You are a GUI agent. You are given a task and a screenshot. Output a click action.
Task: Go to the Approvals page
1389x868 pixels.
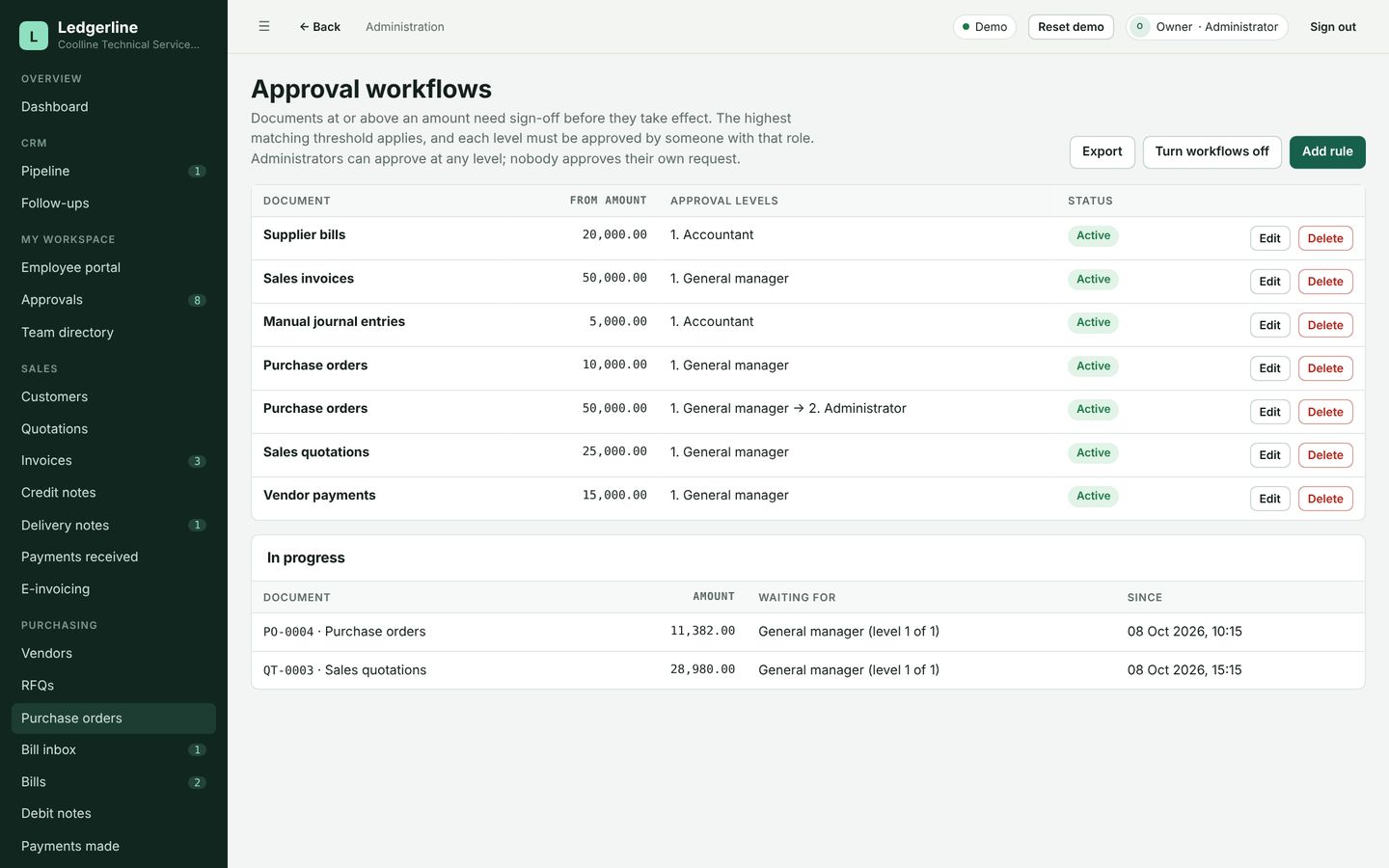(114, 300)
